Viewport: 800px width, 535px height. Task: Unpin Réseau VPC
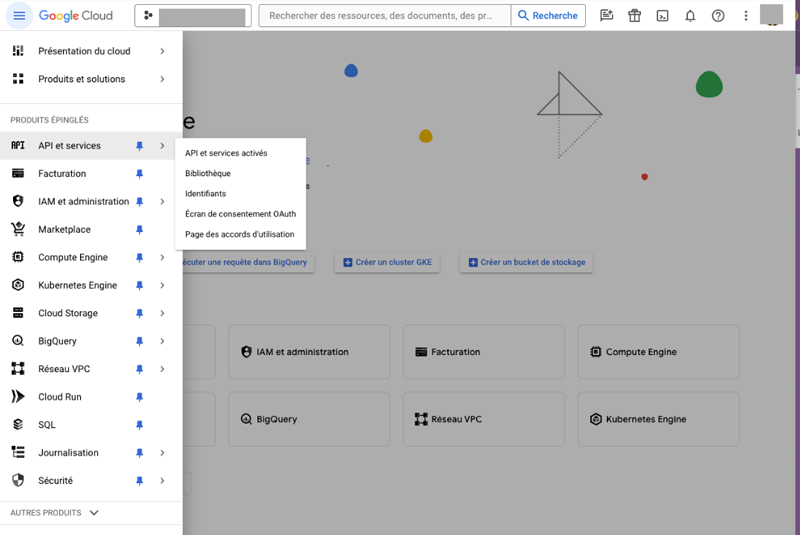139,369
